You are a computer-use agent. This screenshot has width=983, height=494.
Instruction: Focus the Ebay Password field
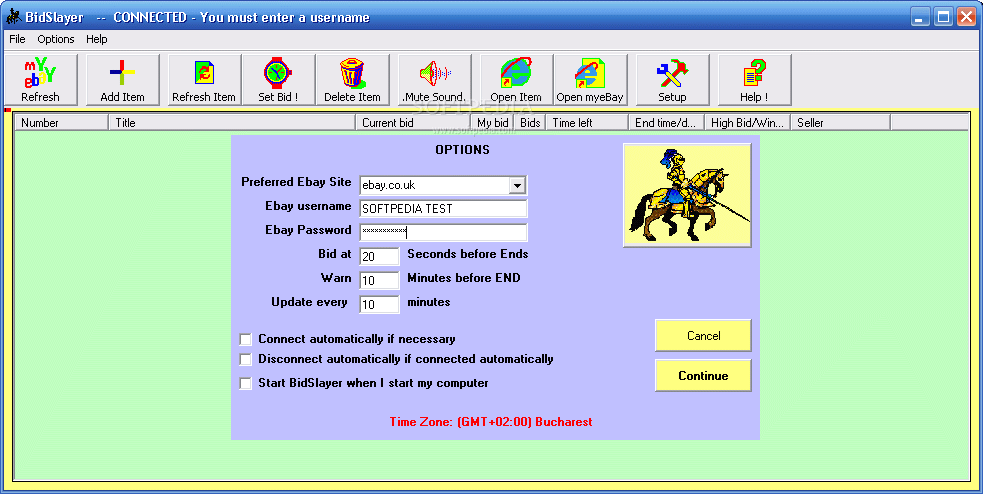point(443,232)
